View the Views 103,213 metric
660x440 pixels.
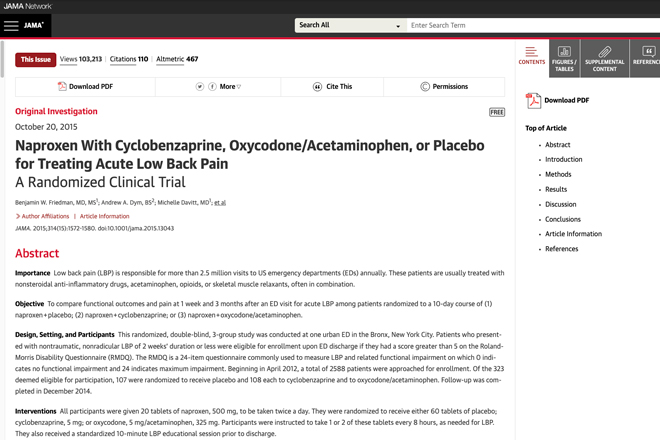click(x=81, y=59)
